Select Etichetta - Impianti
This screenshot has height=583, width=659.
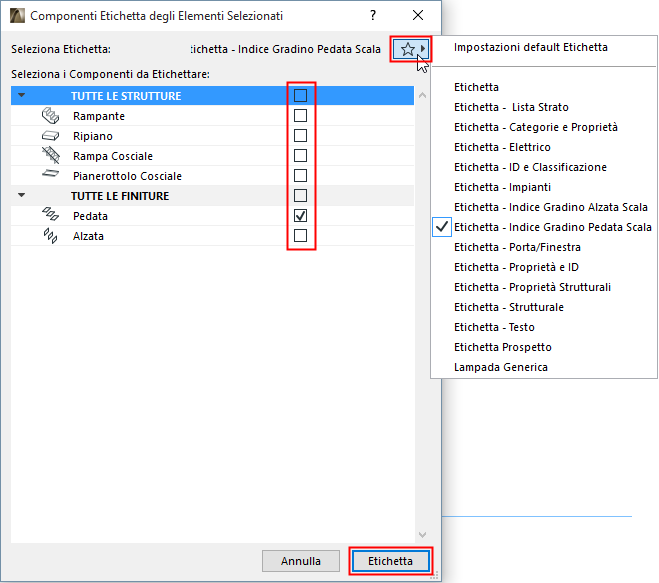(x=502, y=187)
